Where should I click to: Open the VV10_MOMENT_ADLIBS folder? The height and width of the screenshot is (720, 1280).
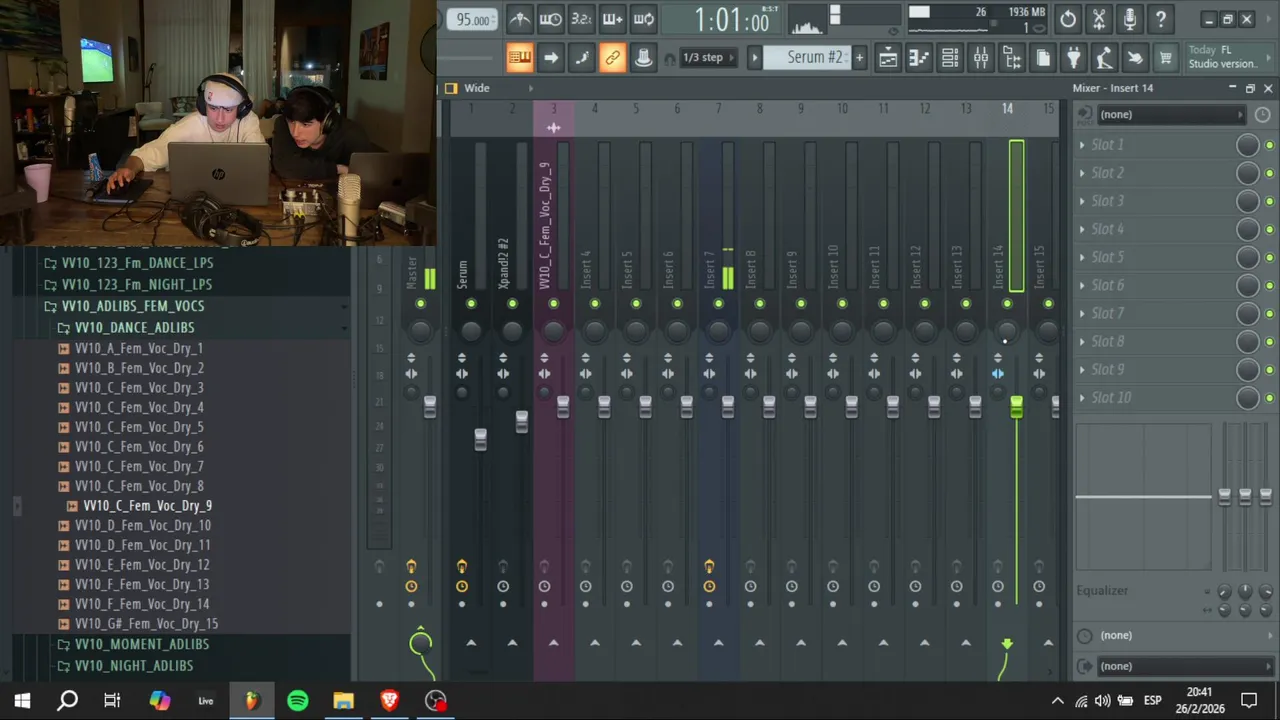pos(141,644)
